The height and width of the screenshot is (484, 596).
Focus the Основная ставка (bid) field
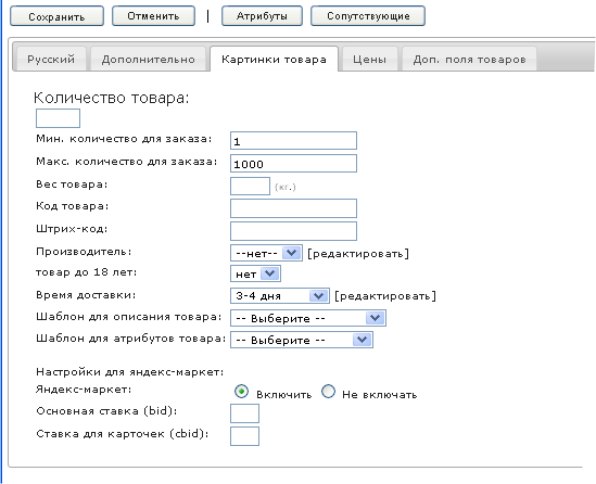[x=244, y=413]
